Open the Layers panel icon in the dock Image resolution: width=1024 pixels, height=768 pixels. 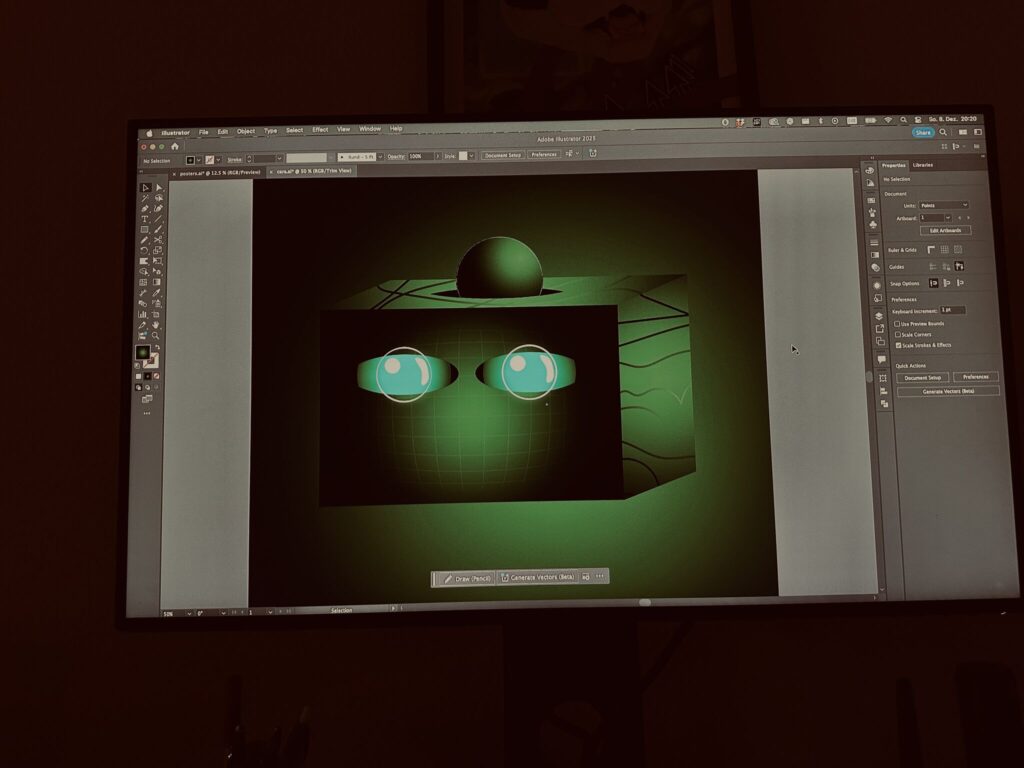(x=879, y=315)
